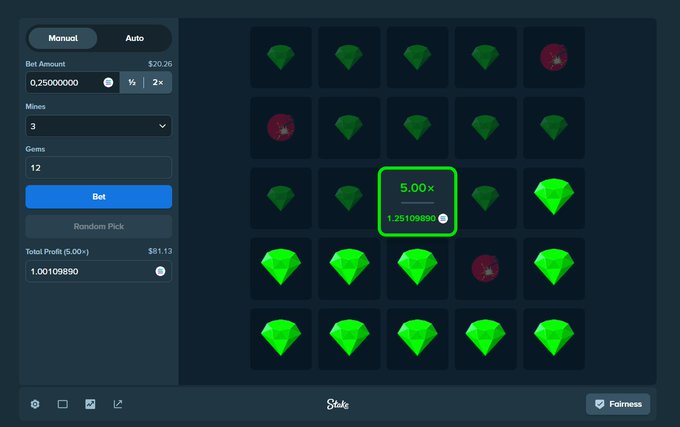
Task: Click the Gems field showing 12
Action: [98, 168]
